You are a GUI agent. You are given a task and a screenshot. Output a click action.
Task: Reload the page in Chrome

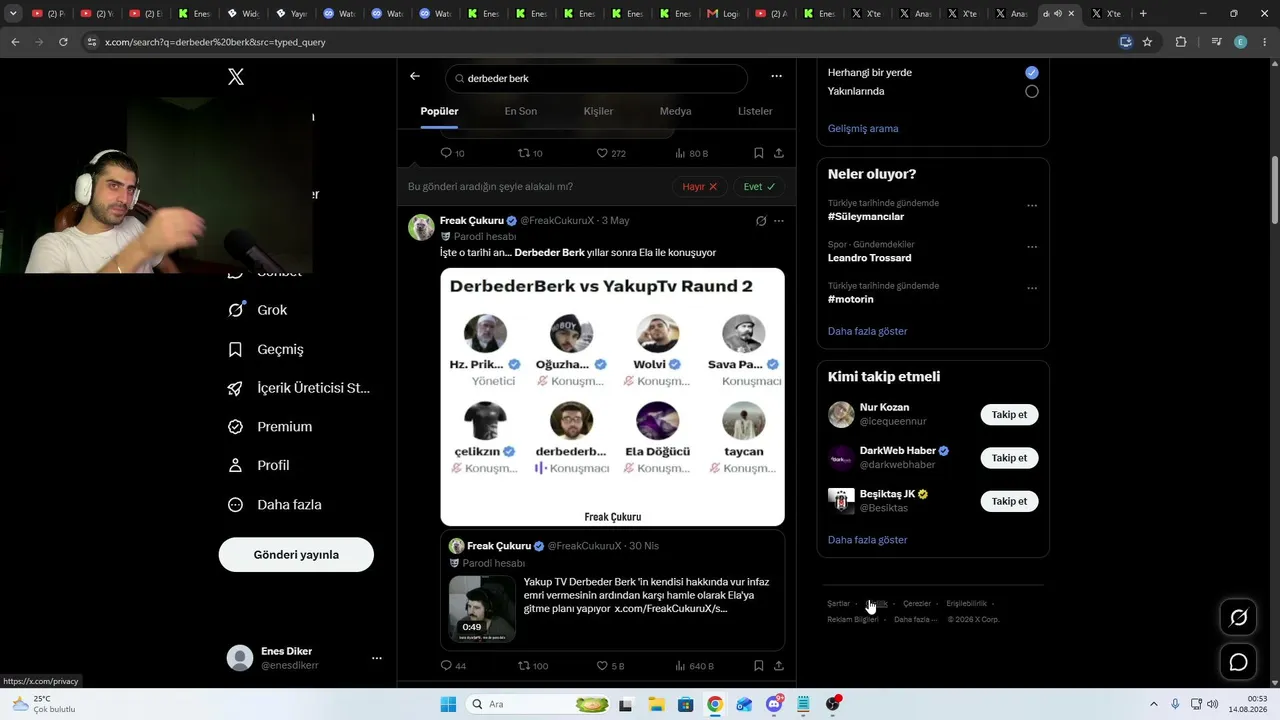(63, 42)
